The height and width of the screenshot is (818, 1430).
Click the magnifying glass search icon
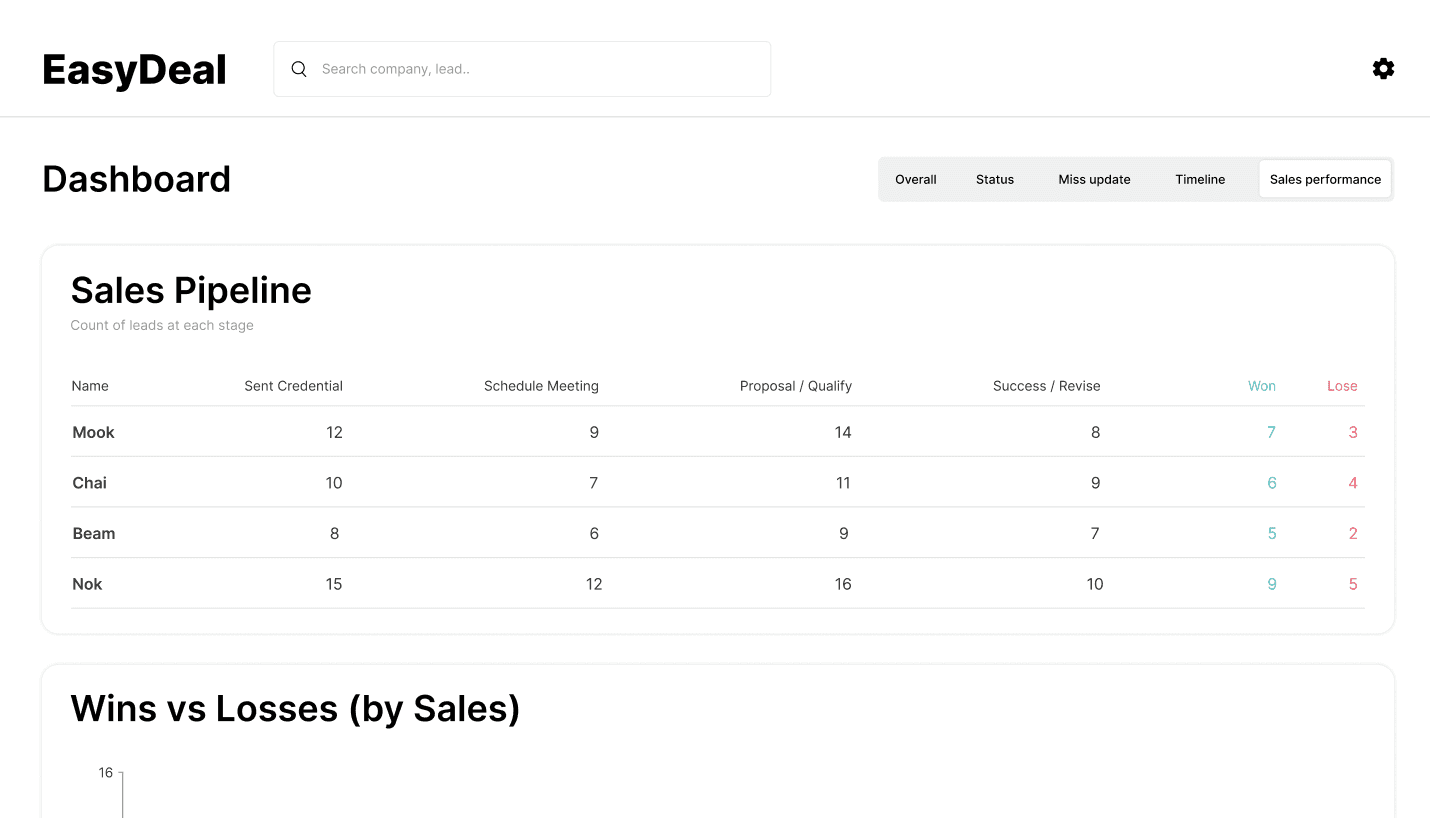point(298,69)
